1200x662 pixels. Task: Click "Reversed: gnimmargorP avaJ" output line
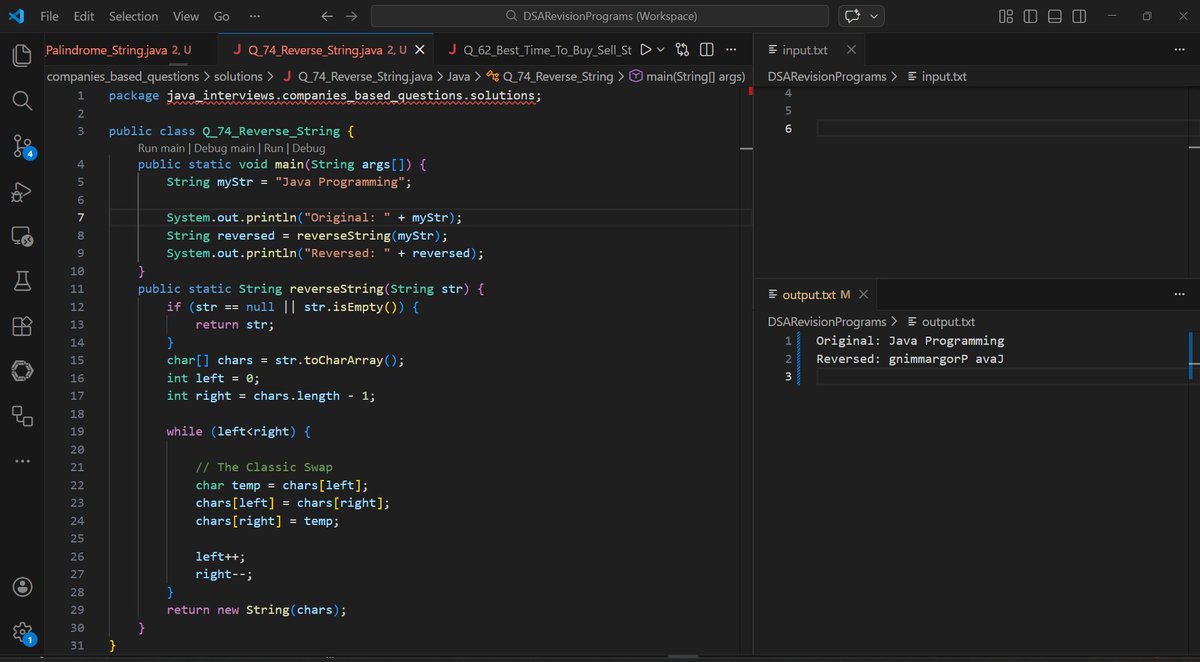[x=910, y=359]
